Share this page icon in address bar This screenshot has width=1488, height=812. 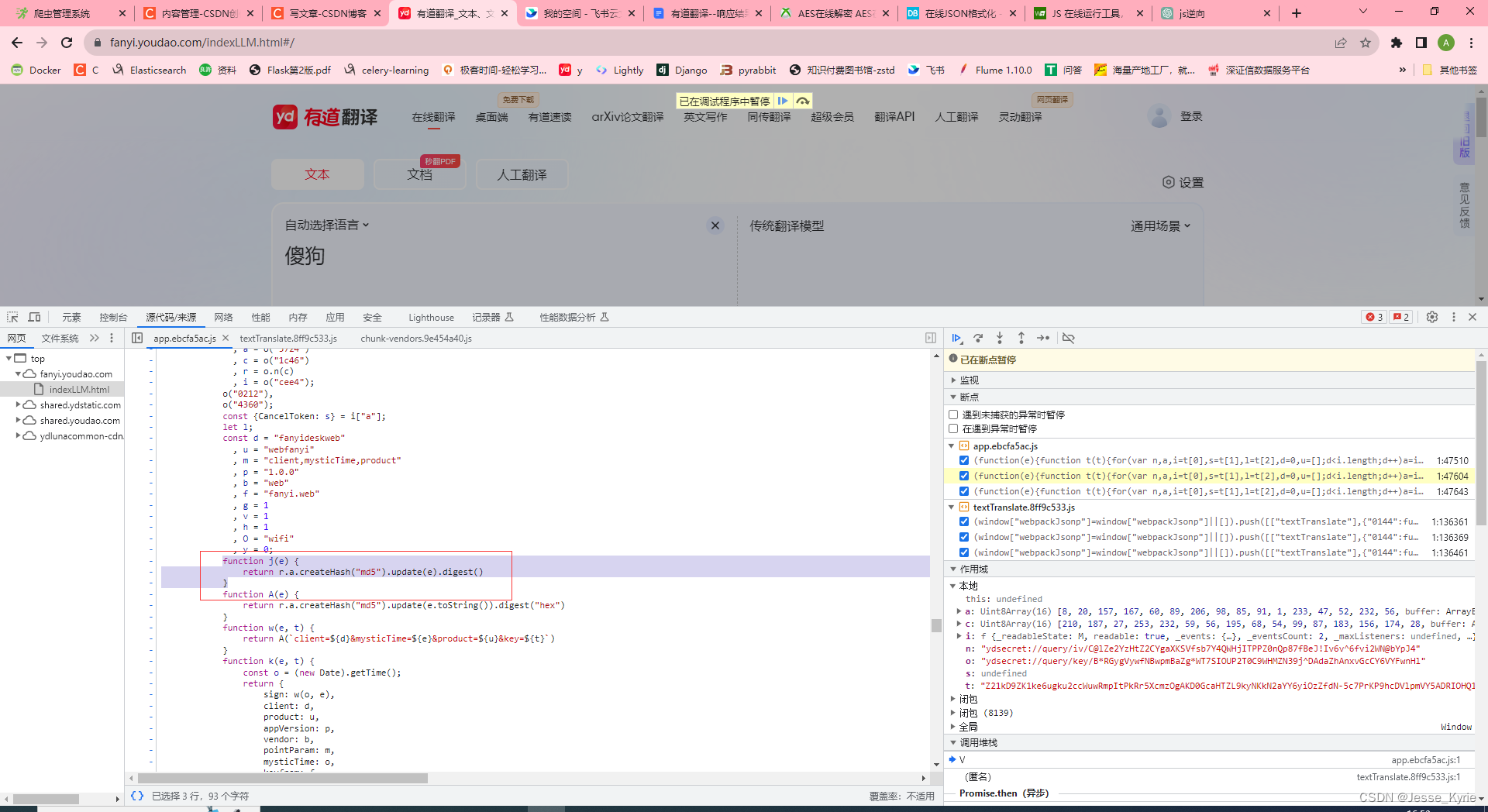pyautogui.click(x=1341, y=43)
